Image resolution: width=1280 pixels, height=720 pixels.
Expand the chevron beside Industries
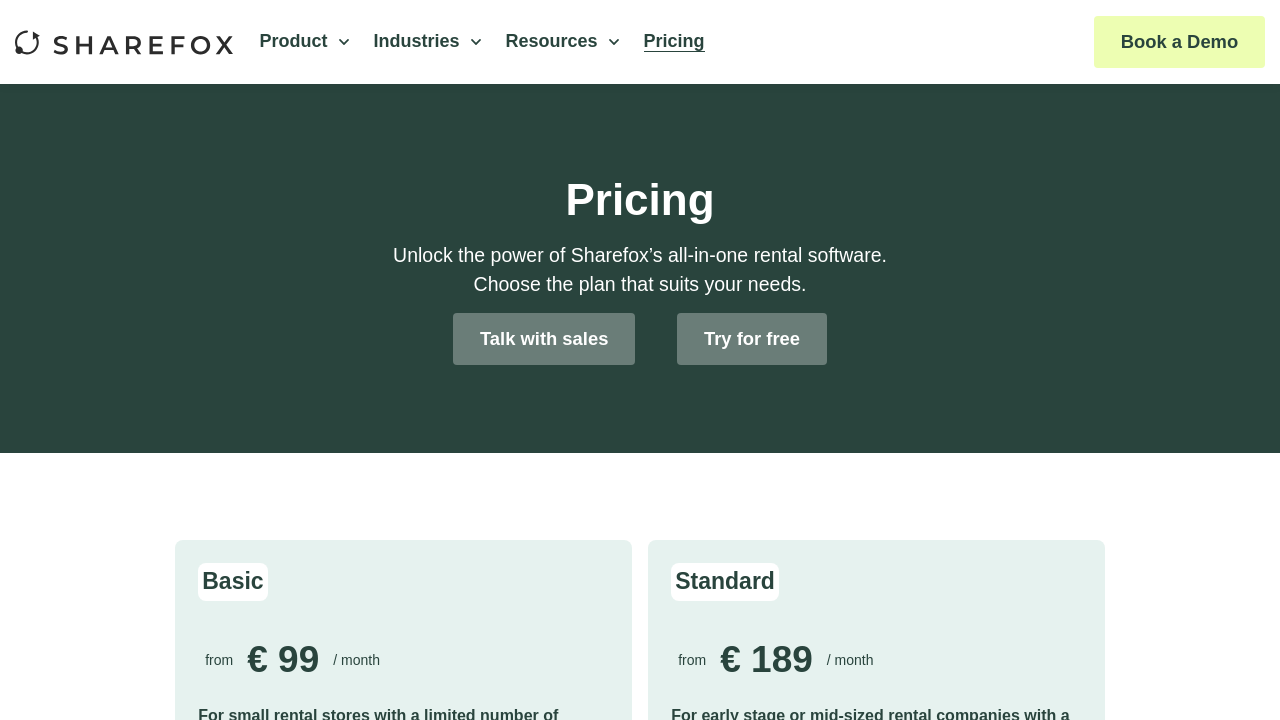tap(476, 42)
